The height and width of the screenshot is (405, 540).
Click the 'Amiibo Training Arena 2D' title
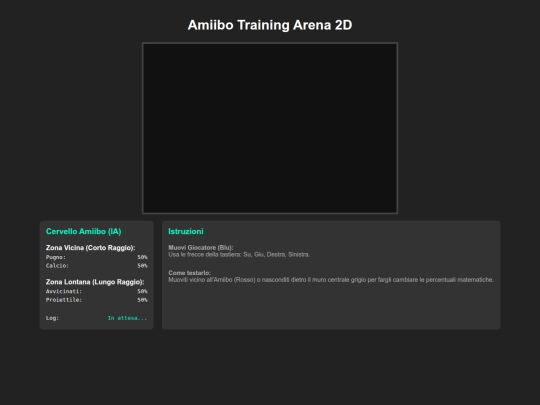click(x=270, y=25)
